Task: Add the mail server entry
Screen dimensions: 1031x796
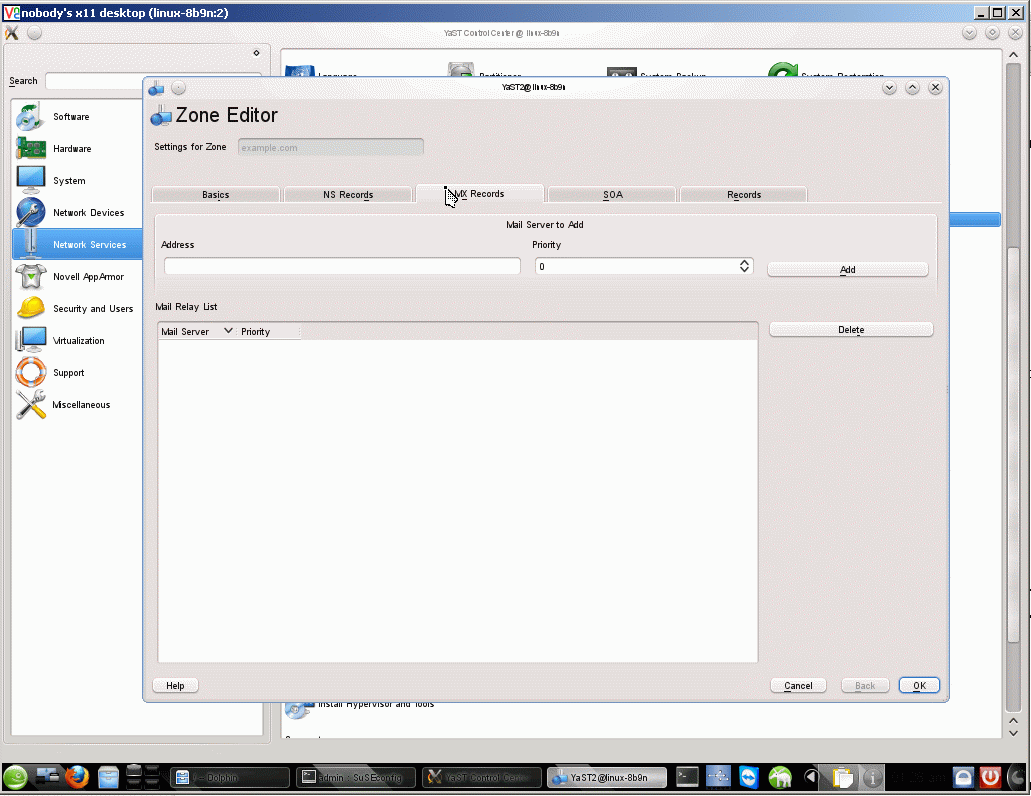Action: click(848, 269)
